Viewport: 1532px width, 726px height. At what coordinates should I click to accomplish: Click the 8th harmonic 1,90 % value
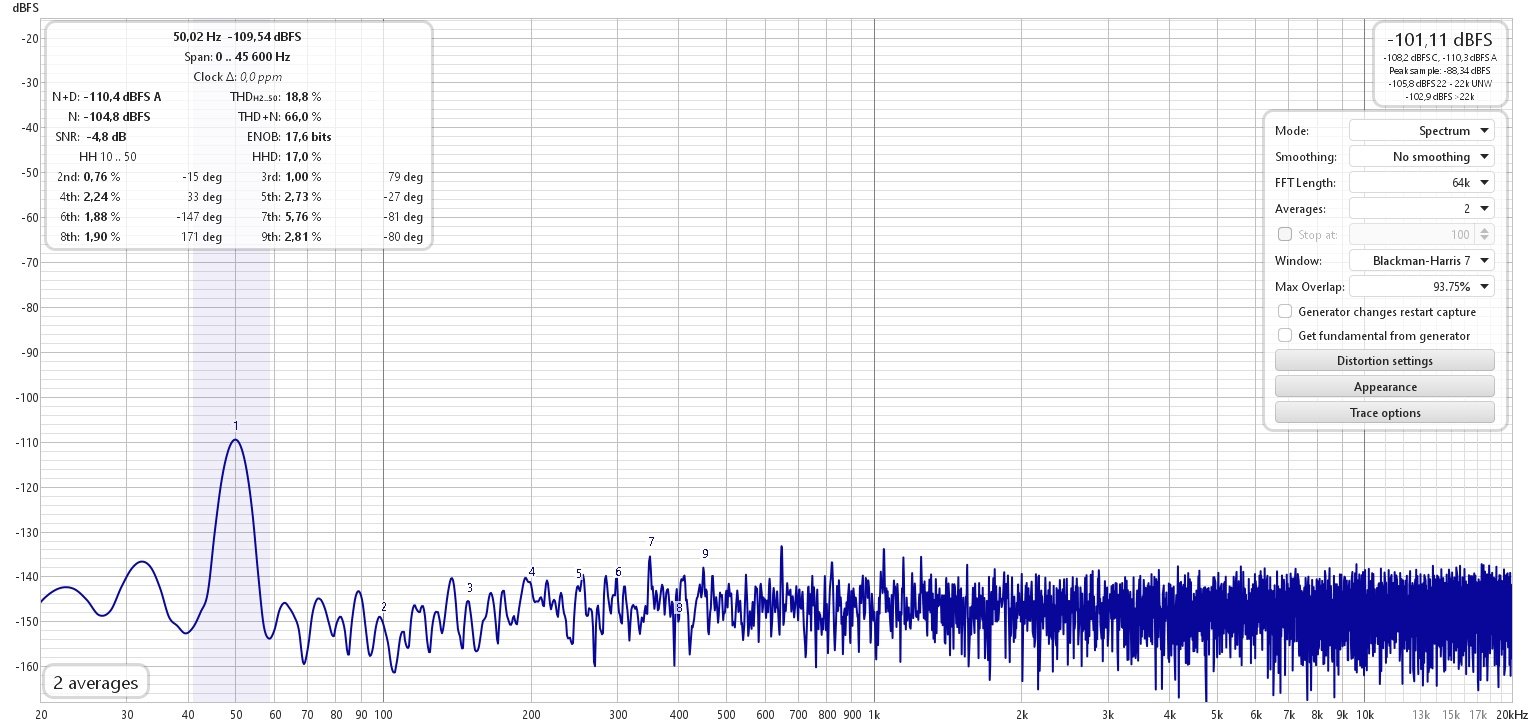pyautogui.click(x=101, y=237)
